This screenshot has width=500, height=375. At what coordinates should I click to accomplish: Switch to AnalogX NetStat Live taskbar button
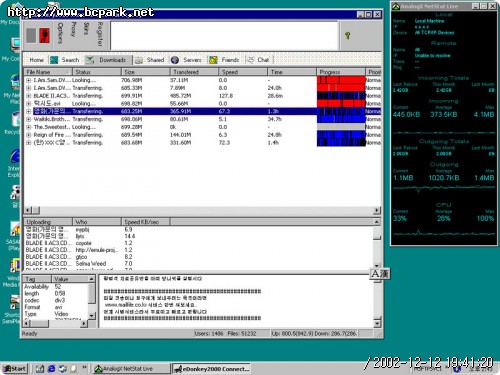click(131, 369)
